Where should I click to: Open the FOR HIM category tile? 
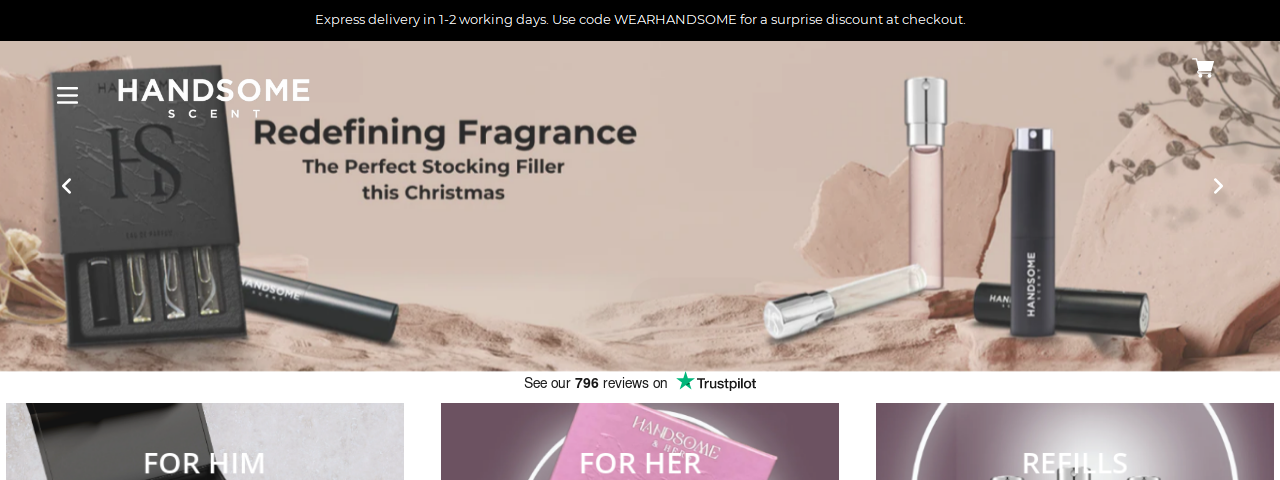pyautogui.click(x=205, y=442)
